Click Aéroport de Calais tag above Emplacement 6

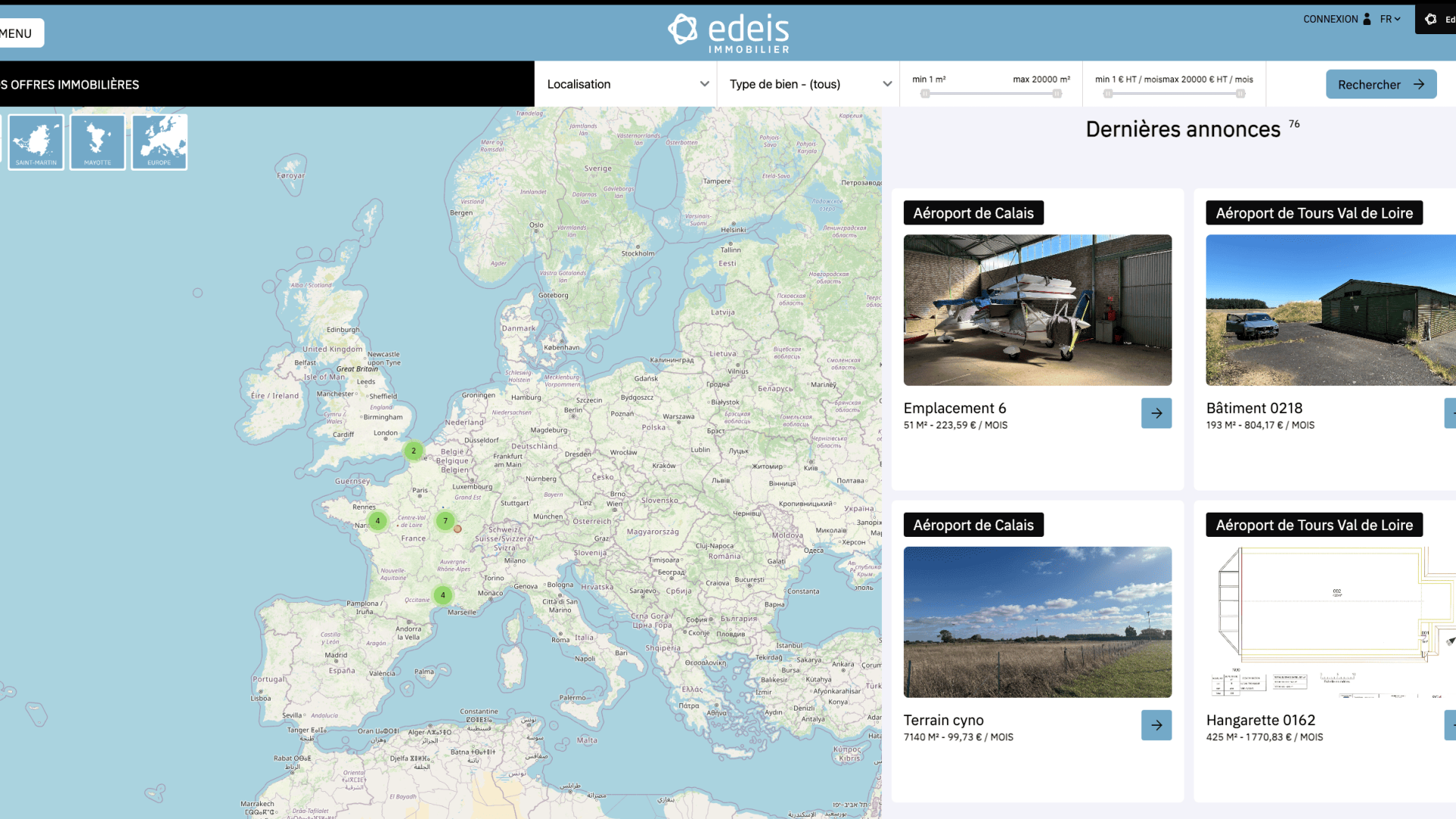click(x=974, y=213)
